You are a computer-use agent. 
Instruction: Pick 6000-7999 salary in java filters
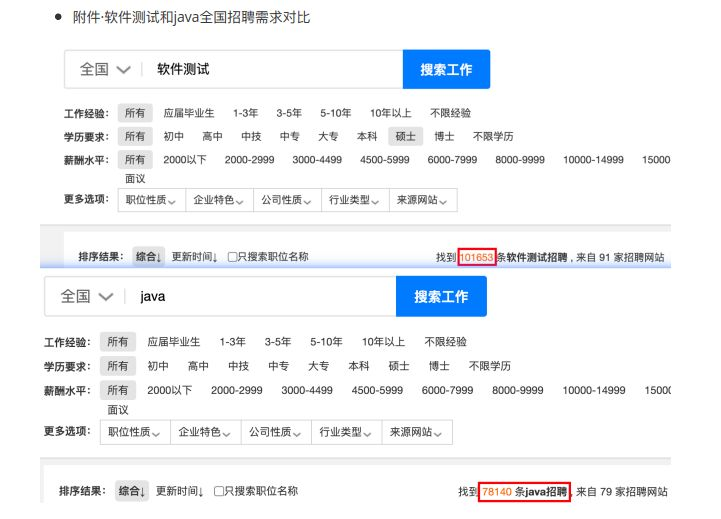447,391
